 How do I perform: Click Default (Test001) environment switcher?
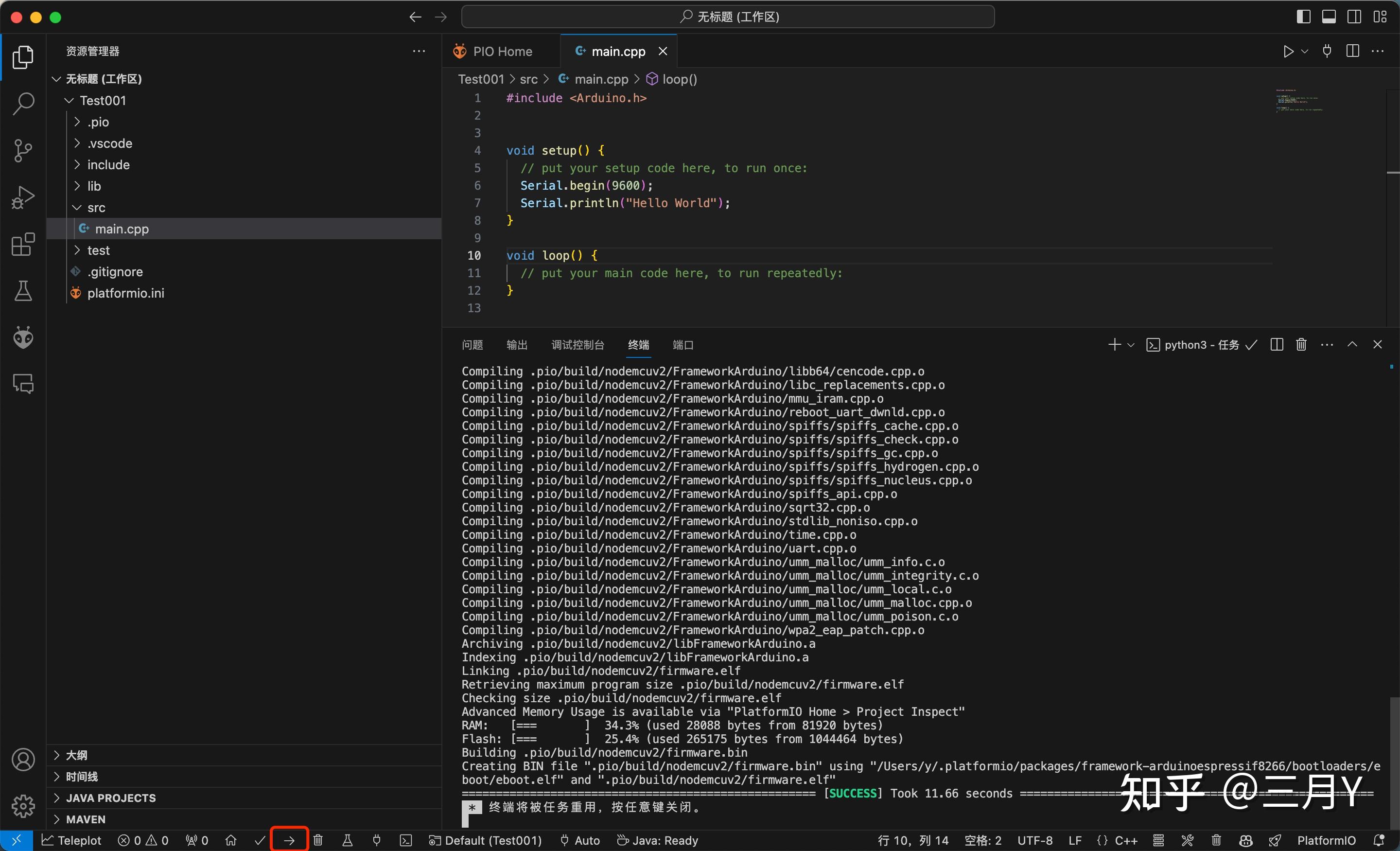click(x=485, y=840)
